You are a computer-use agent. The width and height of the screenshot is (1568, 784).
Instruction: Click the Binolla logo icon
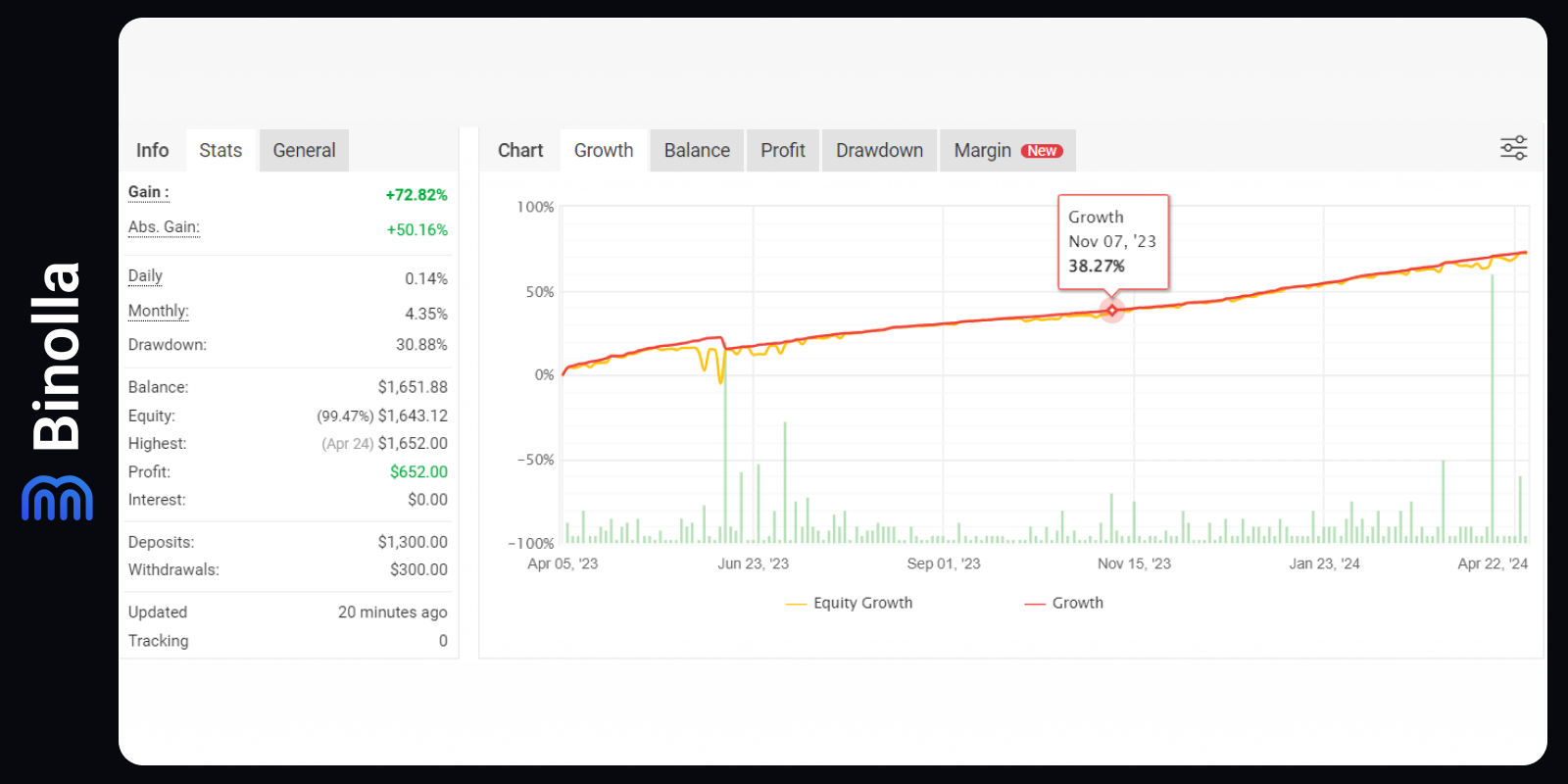[x=57, y=498]
